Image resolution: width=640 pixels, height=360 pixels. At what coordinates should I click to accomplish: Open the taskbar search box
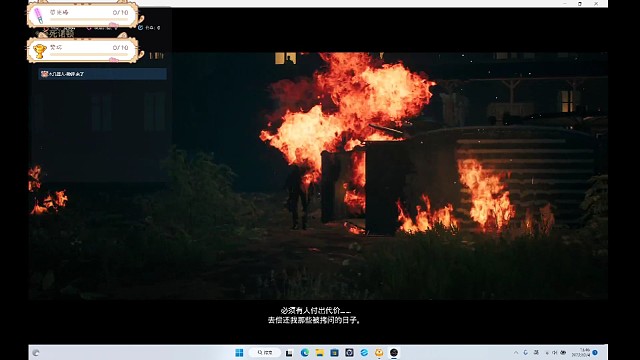[x=266, y=353]
